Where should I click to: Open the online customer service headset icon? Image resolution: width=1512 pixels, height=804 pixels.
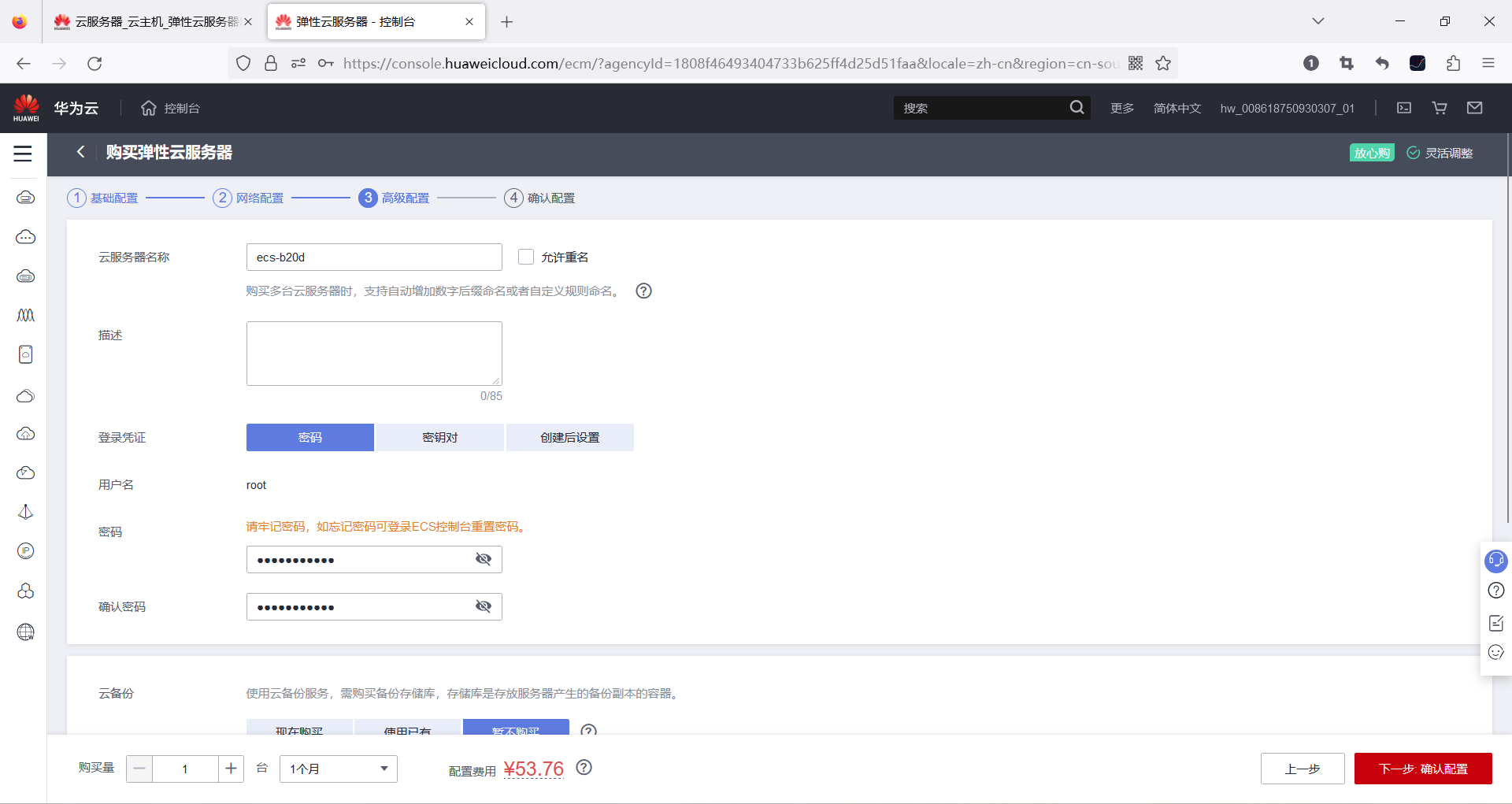coord(1495,561)
